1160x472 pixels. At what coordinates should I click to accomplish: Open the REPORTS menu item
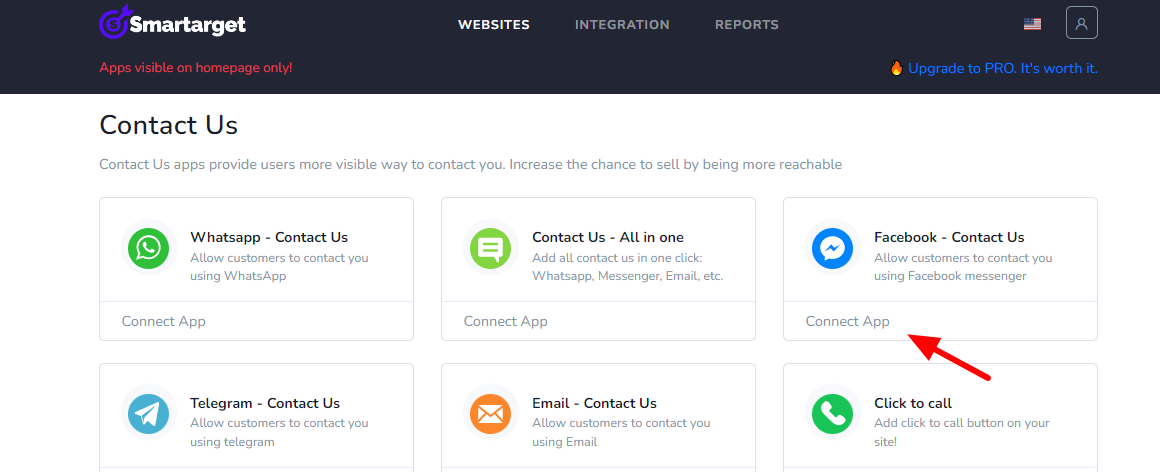pos(746,24)
